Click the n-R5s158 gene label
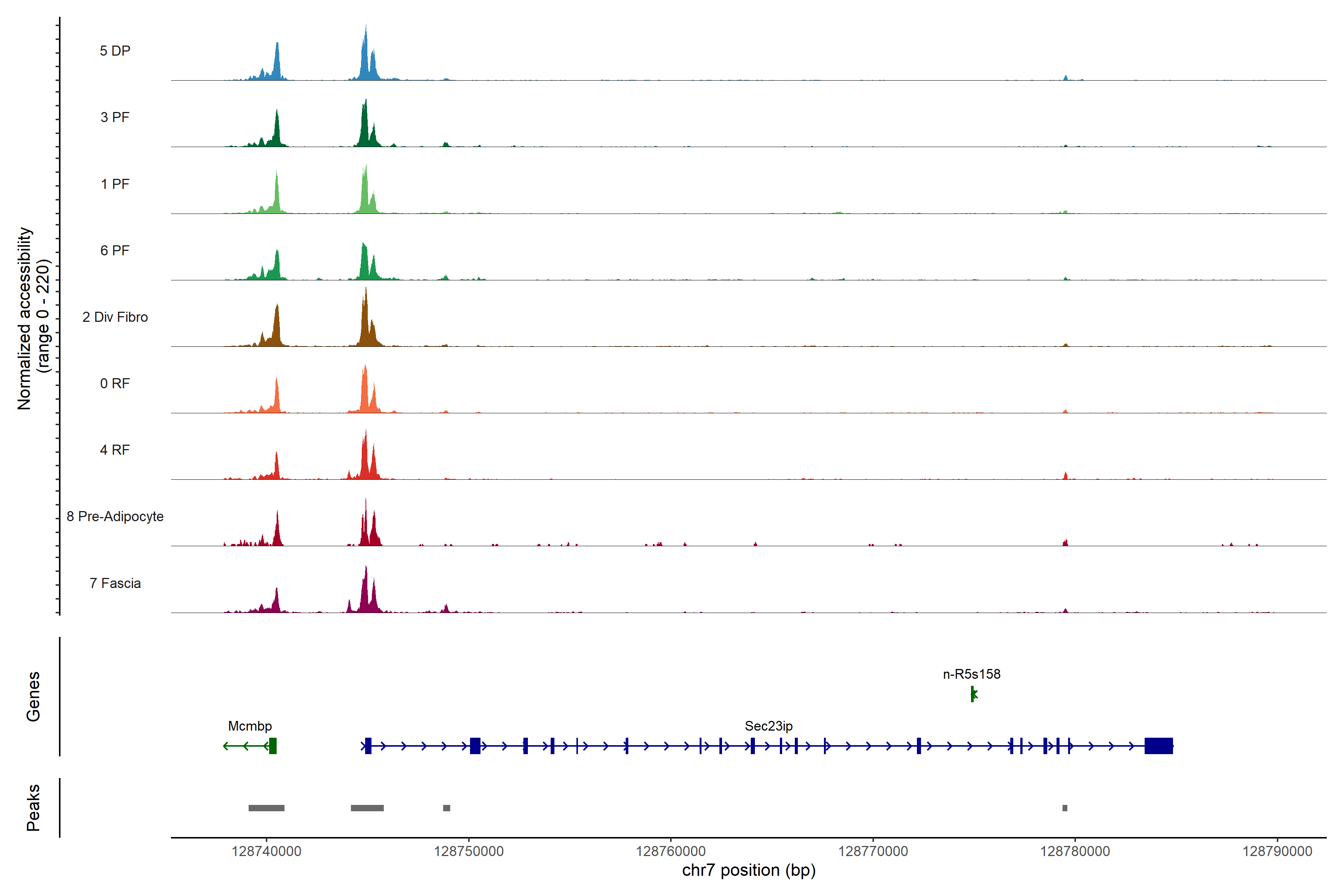This screenshot has height=896, width=1344. pos(971,674)
